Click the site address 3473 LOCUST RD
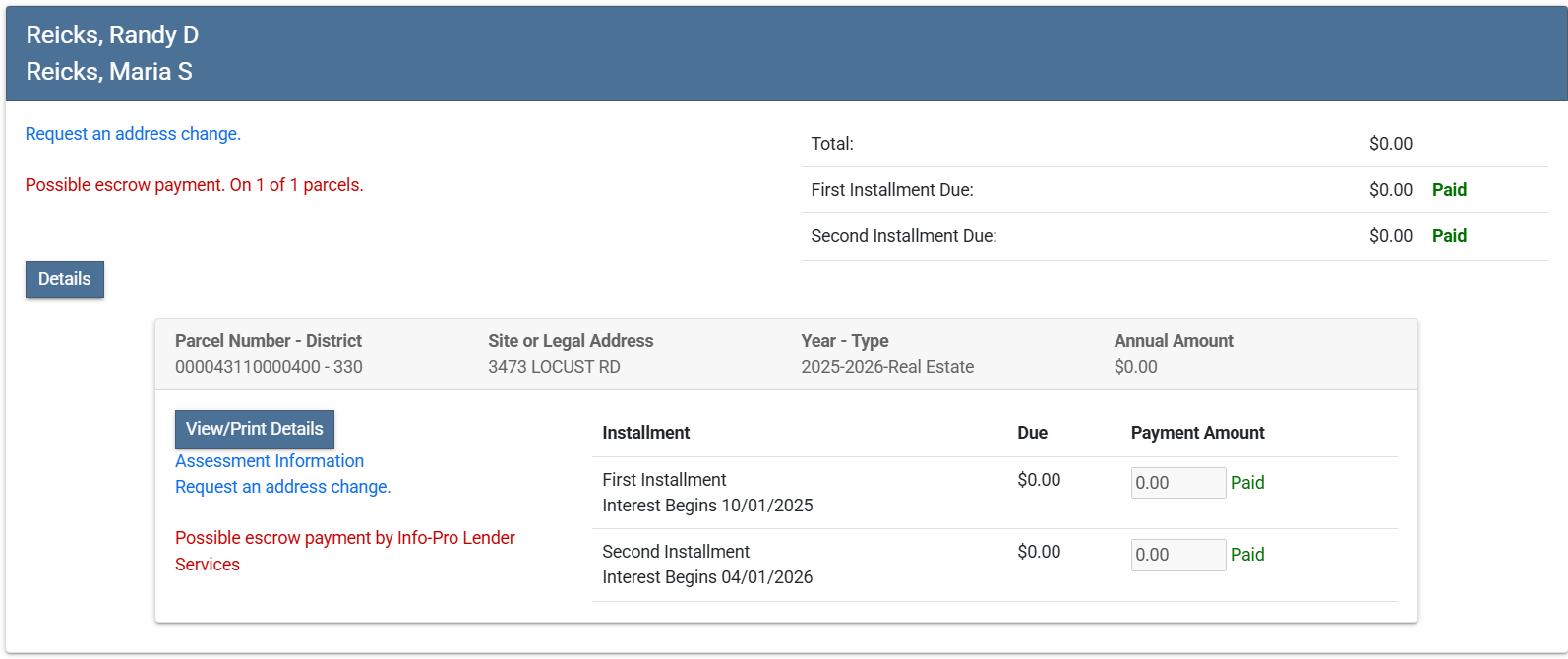Viewport: 1568px width, 659px height. pos(554,367)
